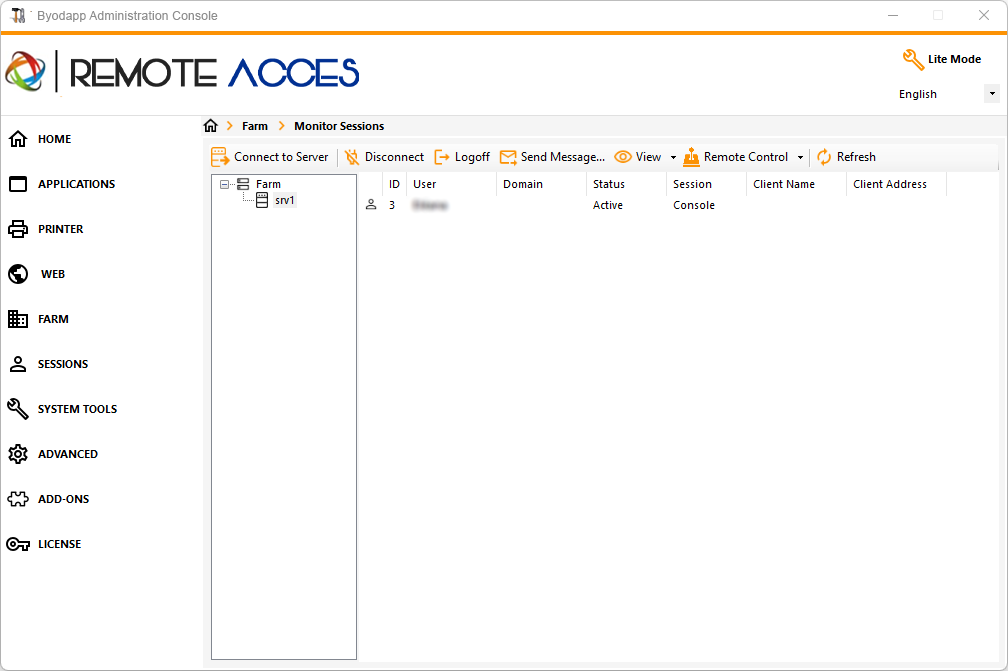Screen dimensions: 1008x671
Task: Open the English language combo box
Action: click(x=947, y=94)
